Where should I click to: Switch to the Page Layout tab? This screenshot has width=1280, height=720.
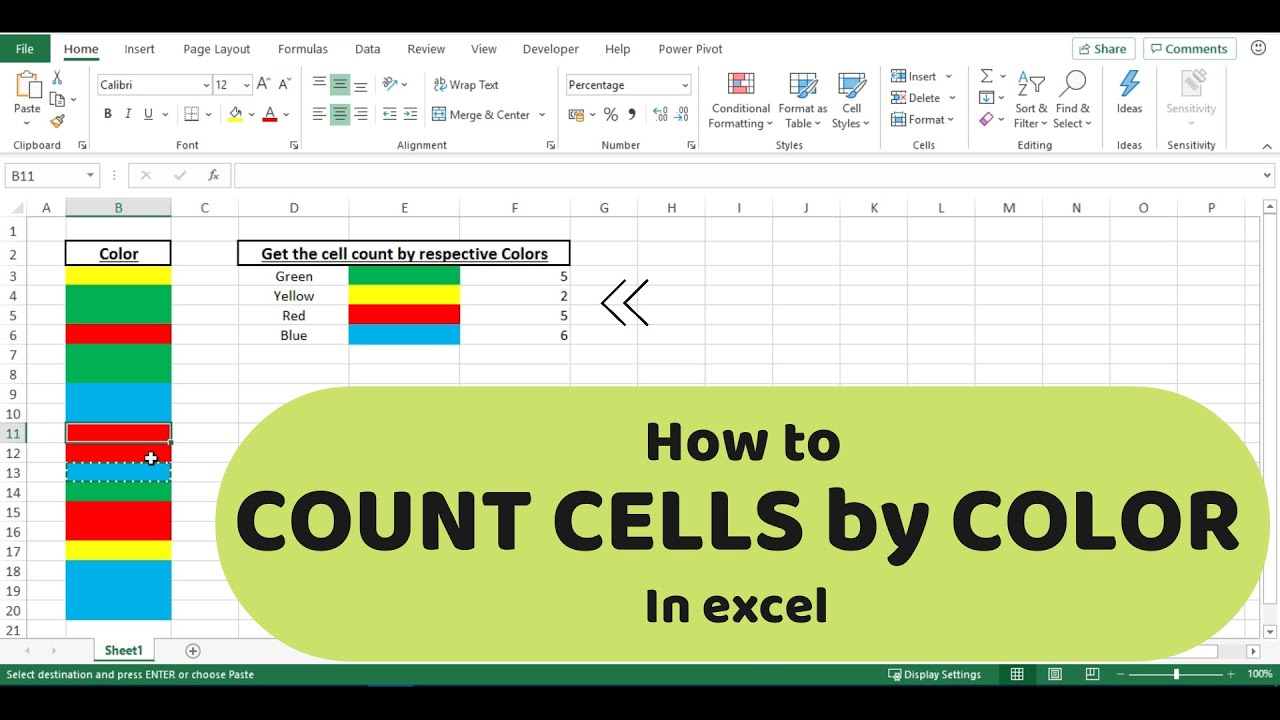point(217,49)
